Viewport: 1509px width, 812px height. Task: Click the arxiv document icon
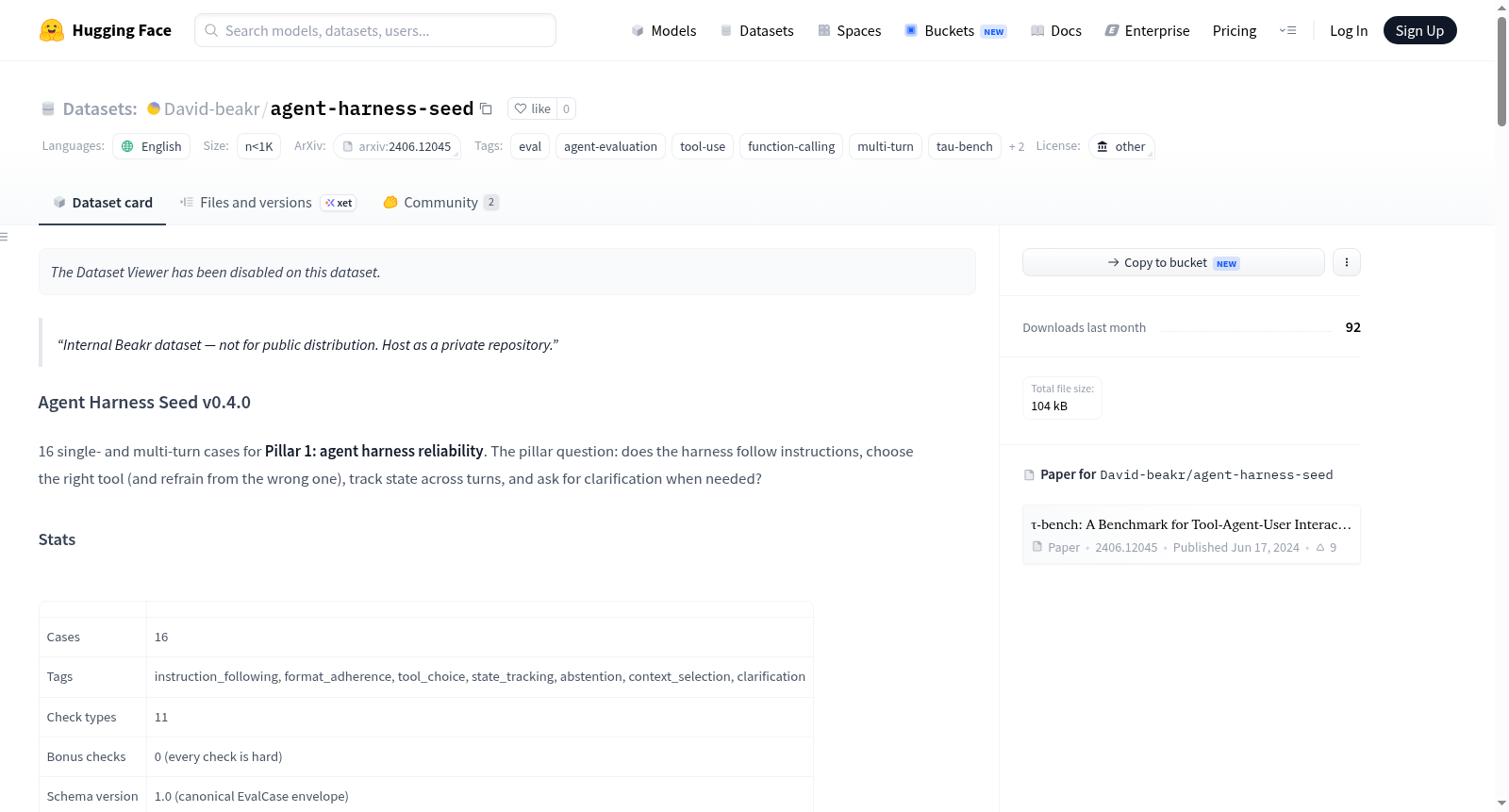[x=348, y=146]
